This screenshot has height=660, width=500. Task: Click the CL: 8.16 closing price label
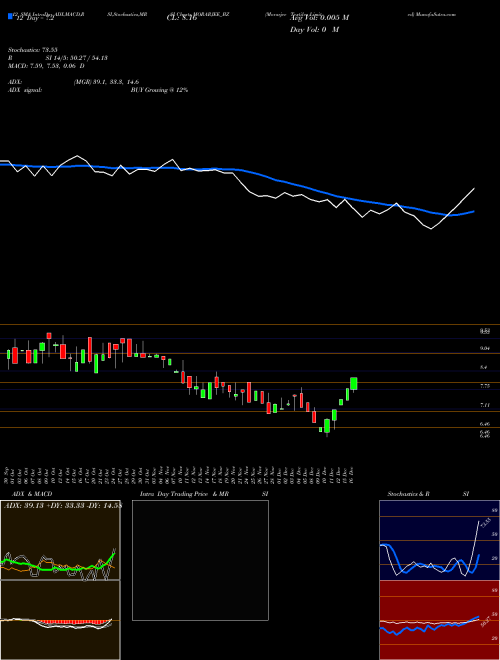click(x=181, y=18)
